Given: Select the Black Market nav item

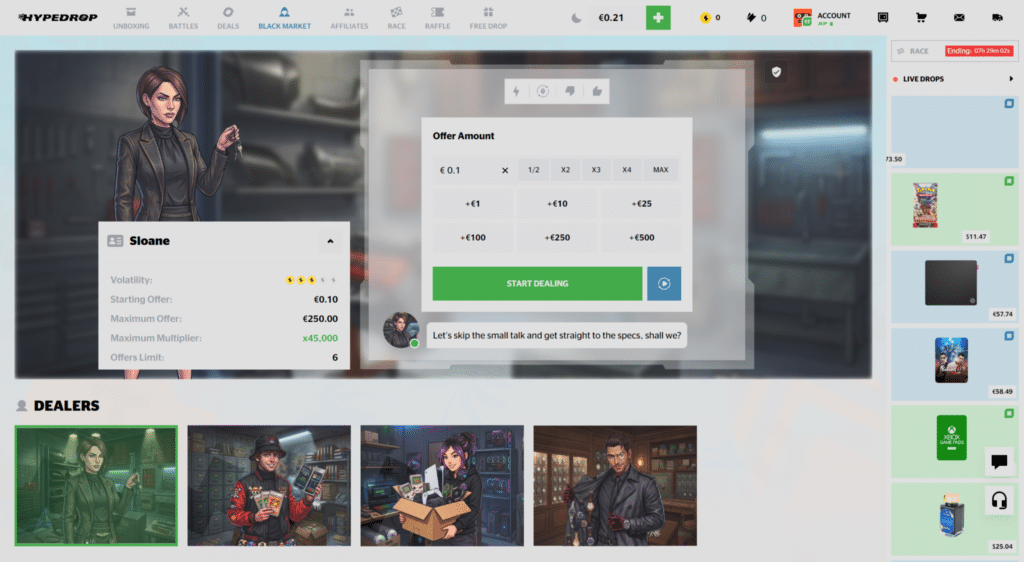Looking at the screenshot, I should pyautogui.click(x=284, y=18).
